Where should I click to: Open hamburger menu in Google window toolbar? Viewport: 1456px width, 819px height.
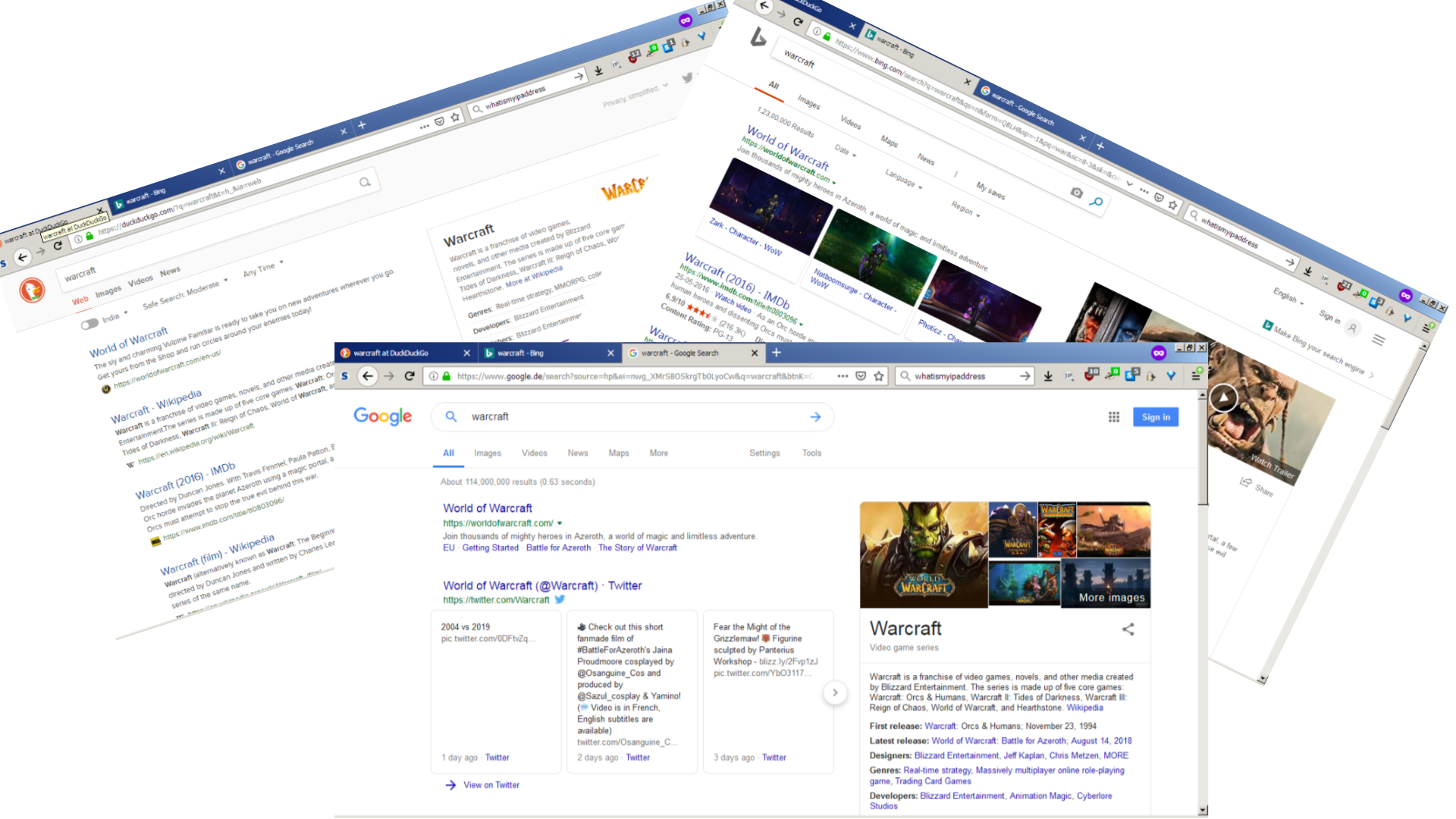(x=1195, y=376)
